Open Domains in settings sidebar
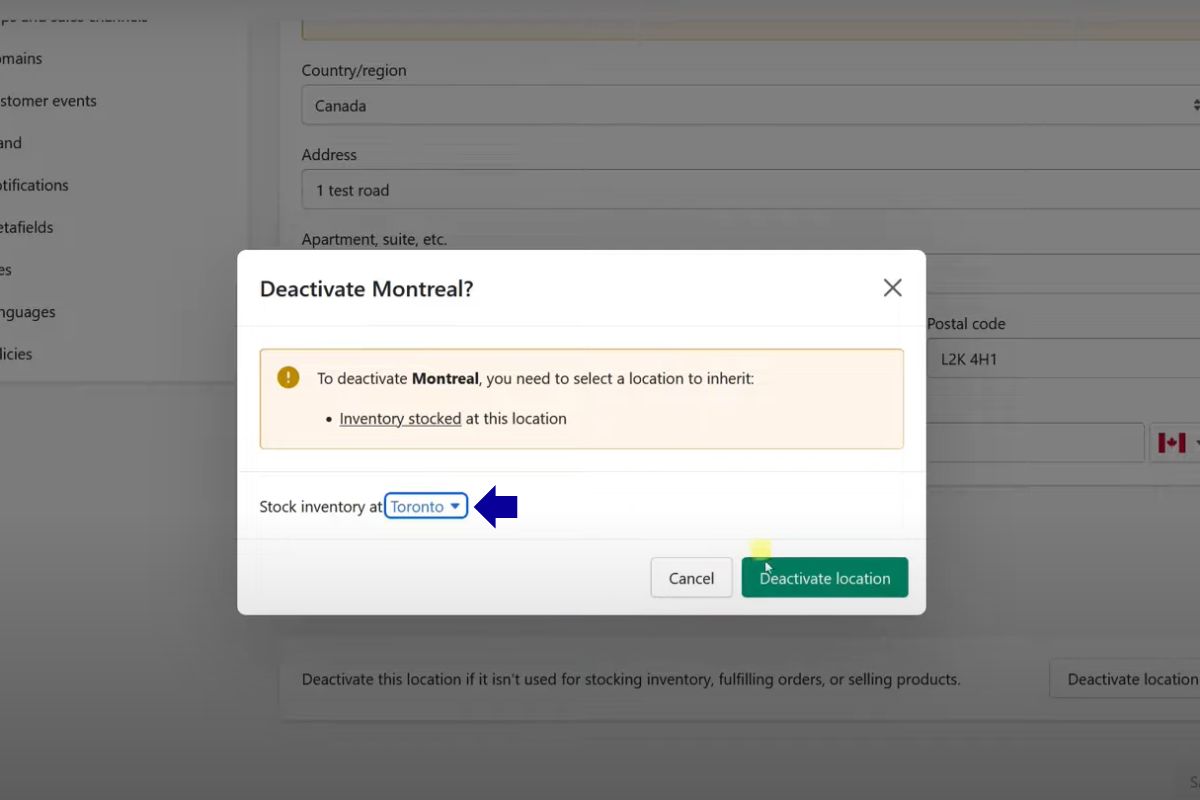Screen dimensions: 1200x800 [x=20, y=59]
